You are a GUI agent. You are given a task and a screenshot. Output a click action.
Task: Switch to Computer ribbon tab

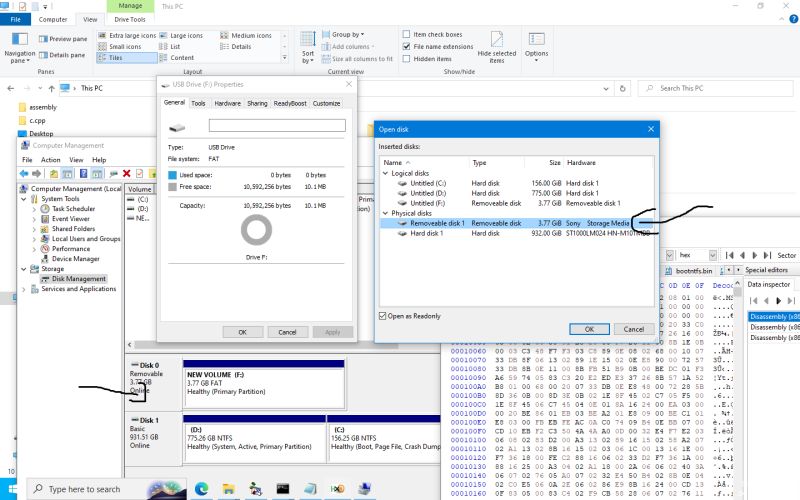point(53,19)
